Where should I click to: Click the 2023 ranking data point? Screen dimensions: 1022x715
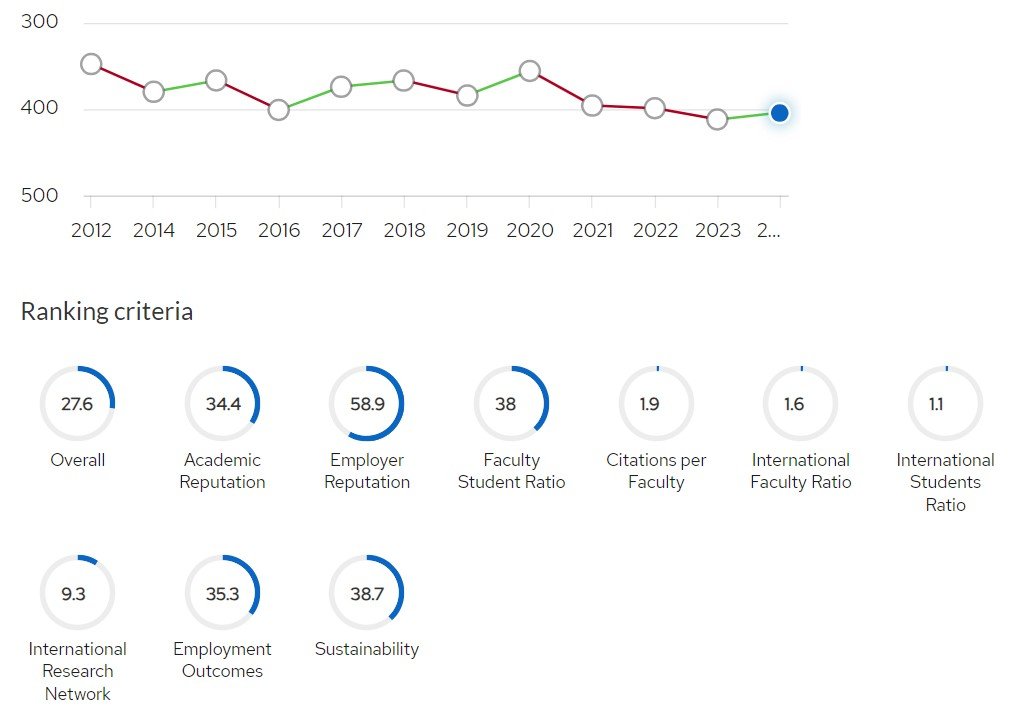coord(717,120)
